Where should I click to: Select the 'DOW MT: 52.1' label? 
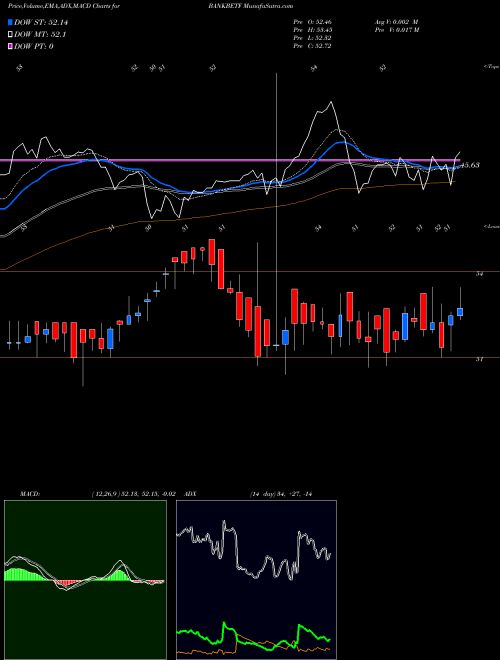tap(40, 35)
